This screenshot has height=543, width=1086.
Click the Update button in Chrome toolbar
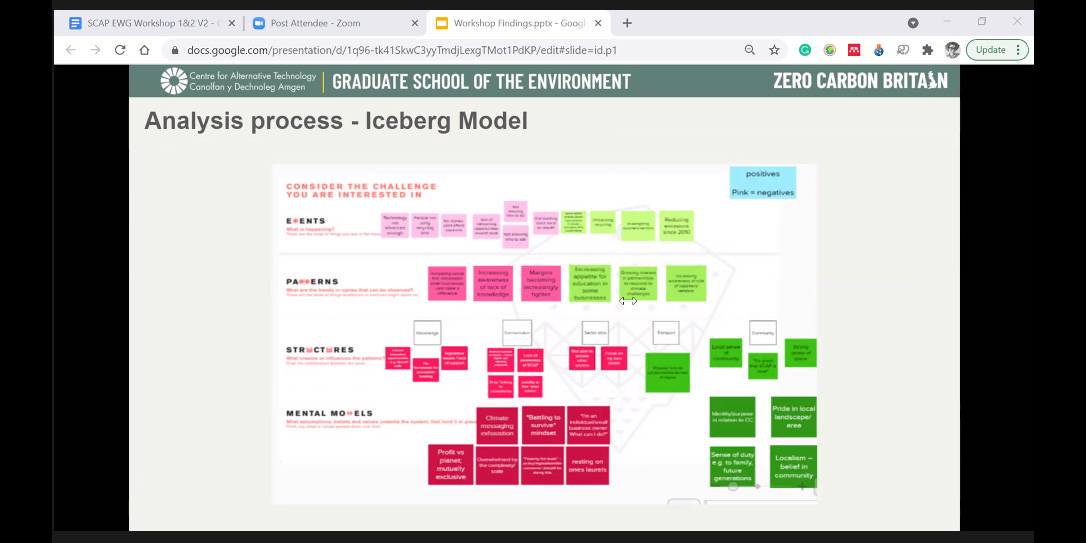pyautogui.click(x=997, y=50)
